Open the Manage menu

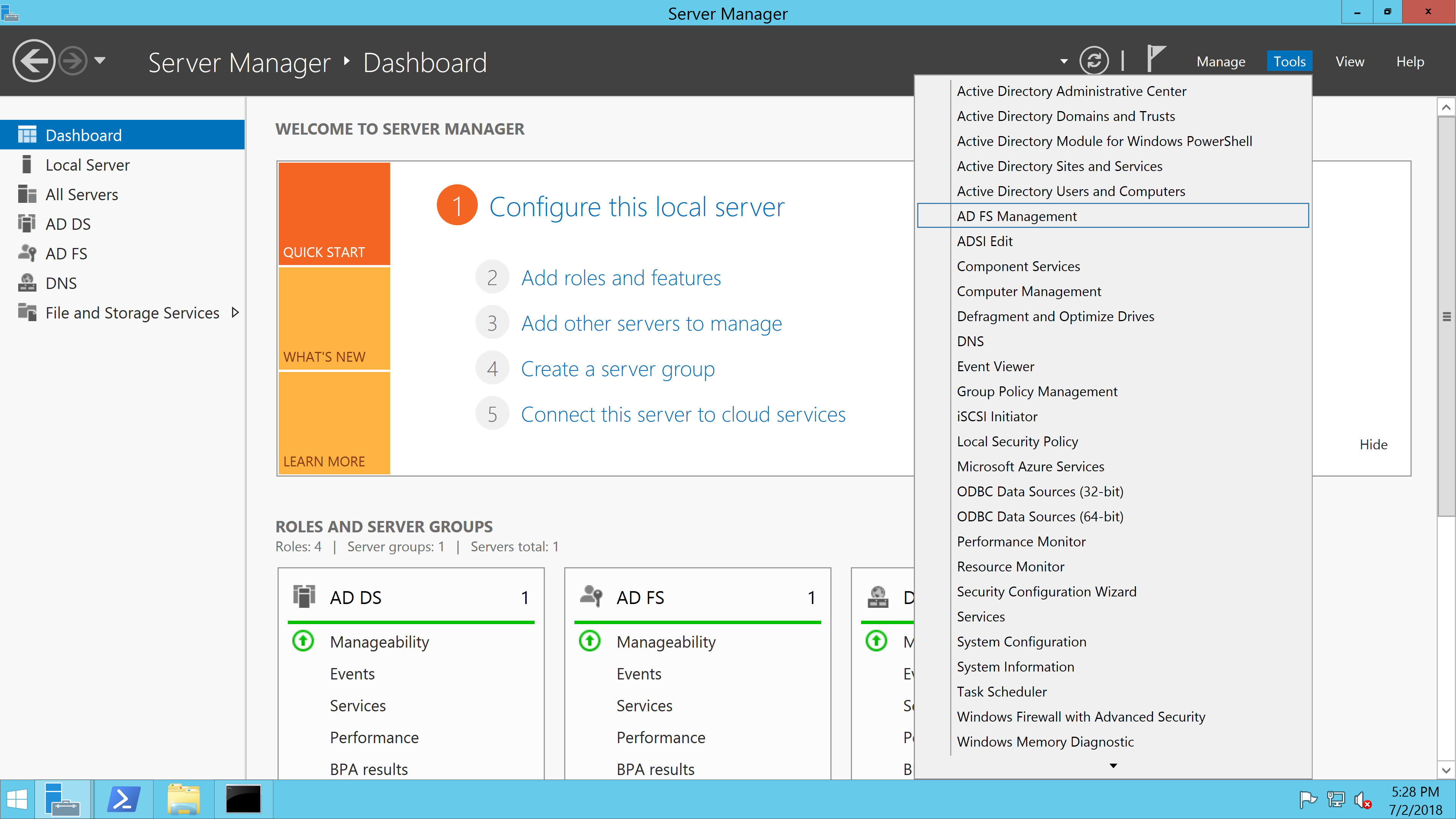(1221, 61)
